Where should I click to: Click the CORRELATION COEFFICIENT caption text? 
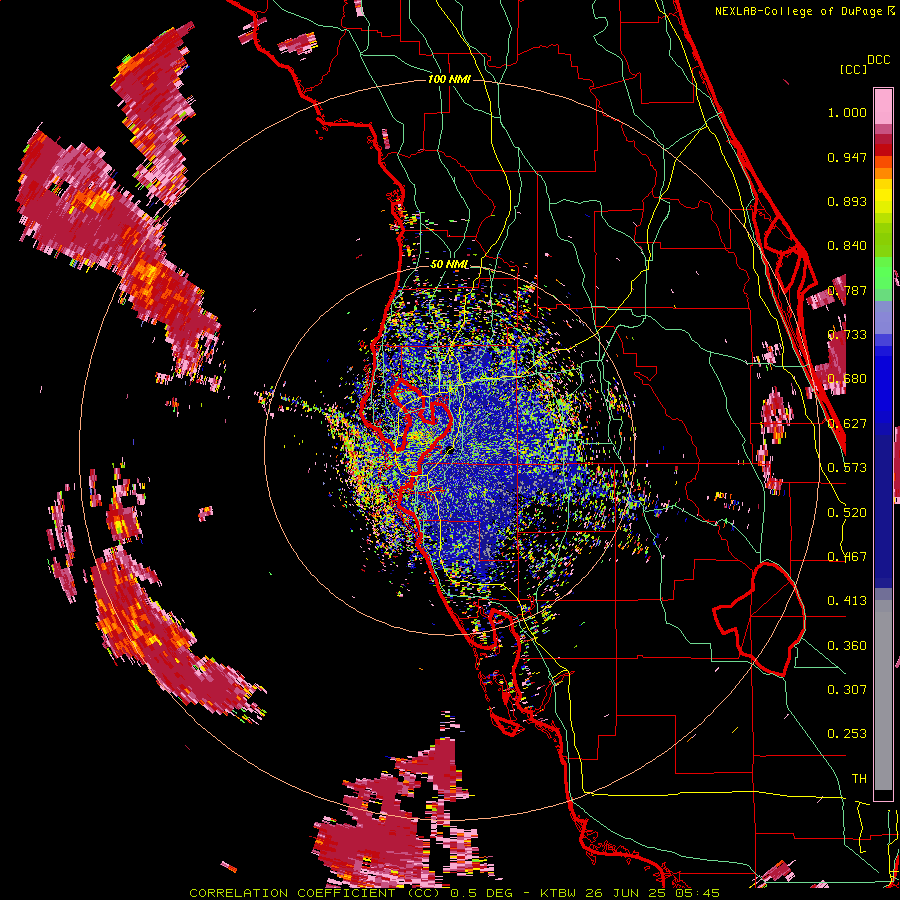point(292,893)
